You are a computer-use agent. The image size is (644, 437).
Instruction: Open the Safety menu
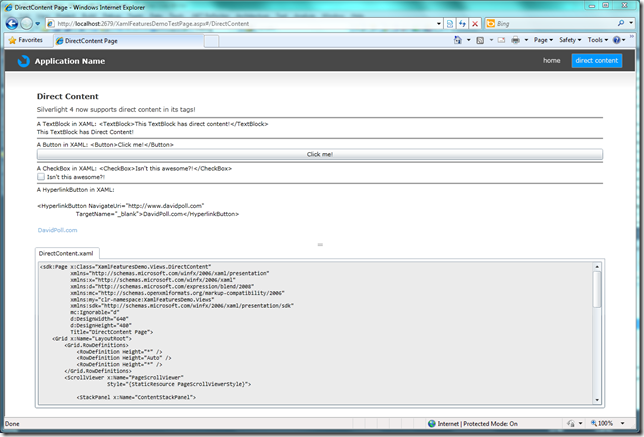(570, 40)
